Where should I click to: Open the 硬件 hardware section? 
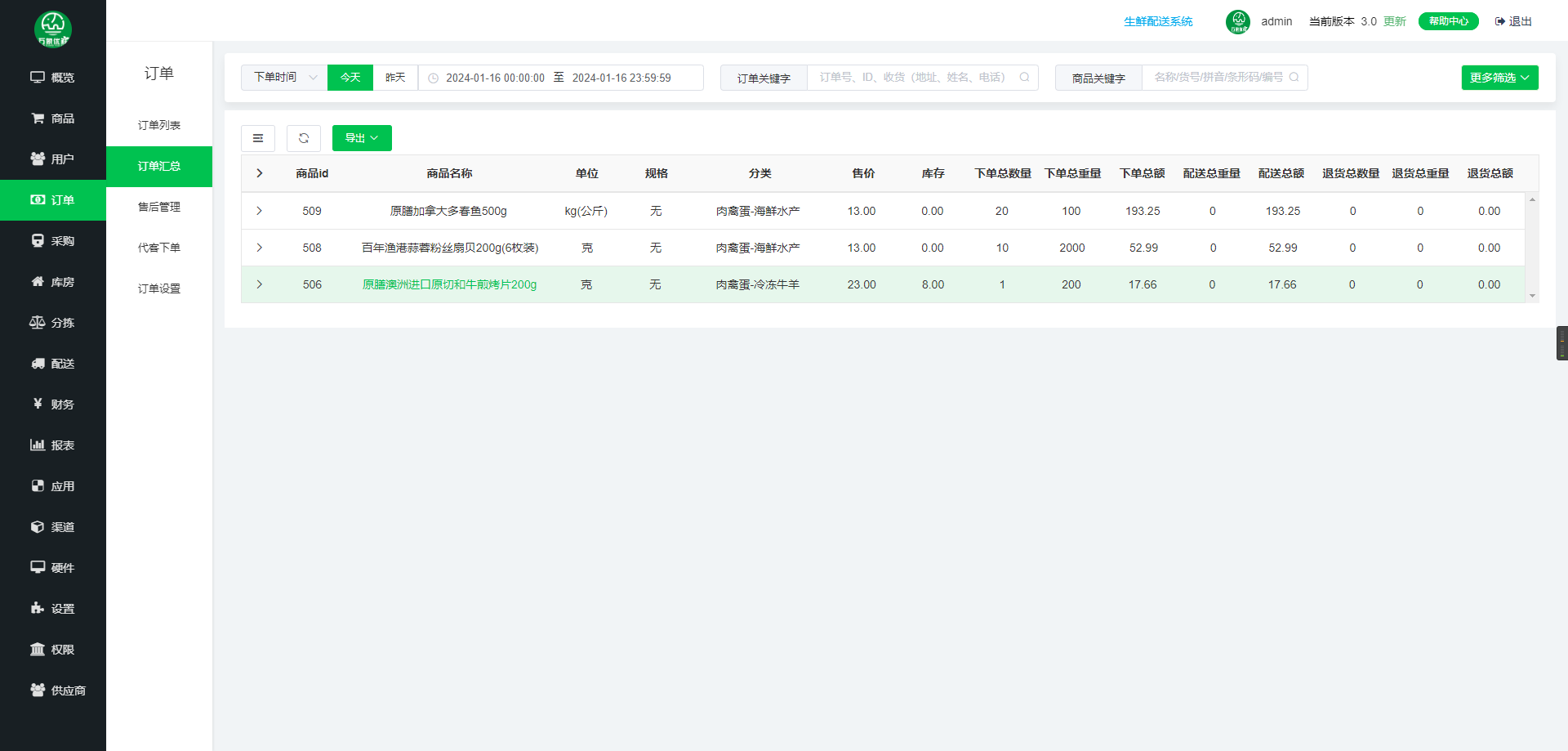(53, 568)
